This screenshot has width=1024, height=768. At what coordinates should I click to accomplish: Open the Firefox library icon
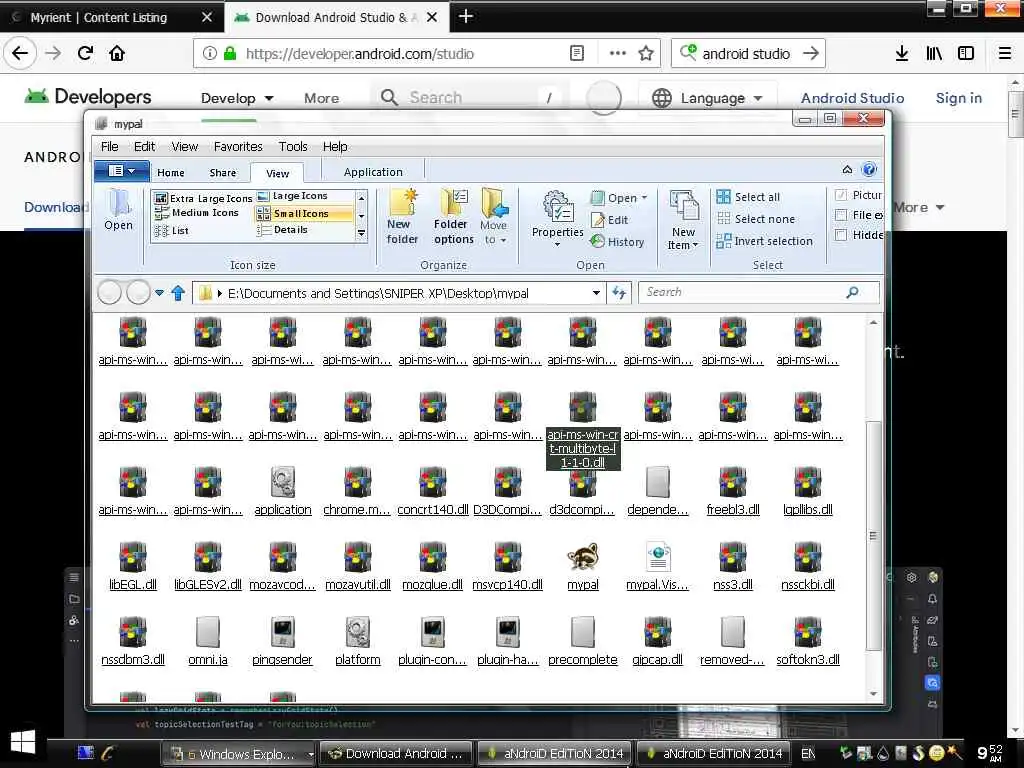934,54
